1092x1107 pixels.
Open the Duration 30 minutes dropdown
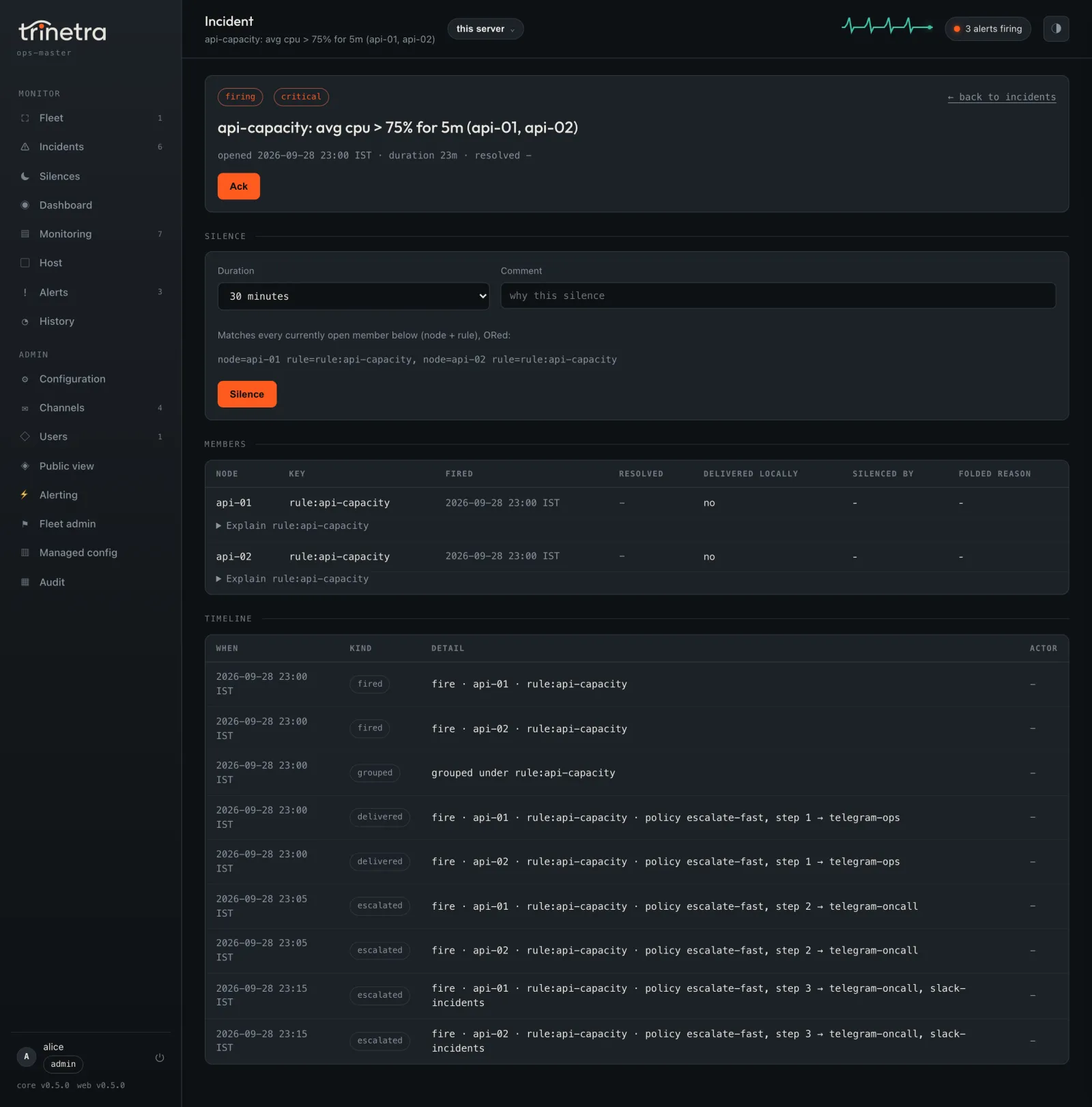(354, 296)
